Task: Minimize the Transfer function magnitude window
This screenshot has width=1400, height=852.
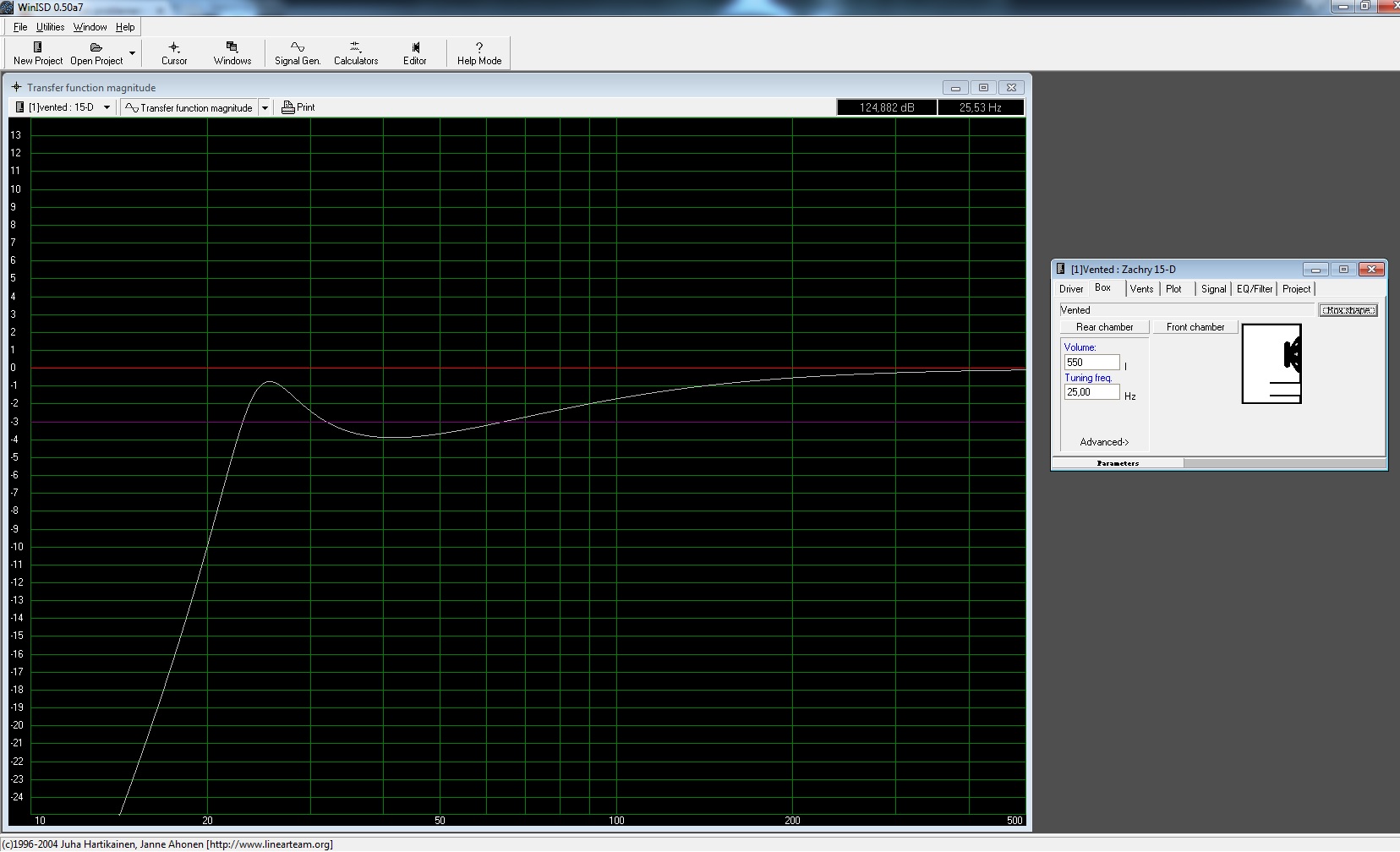Action: [955, 87]
